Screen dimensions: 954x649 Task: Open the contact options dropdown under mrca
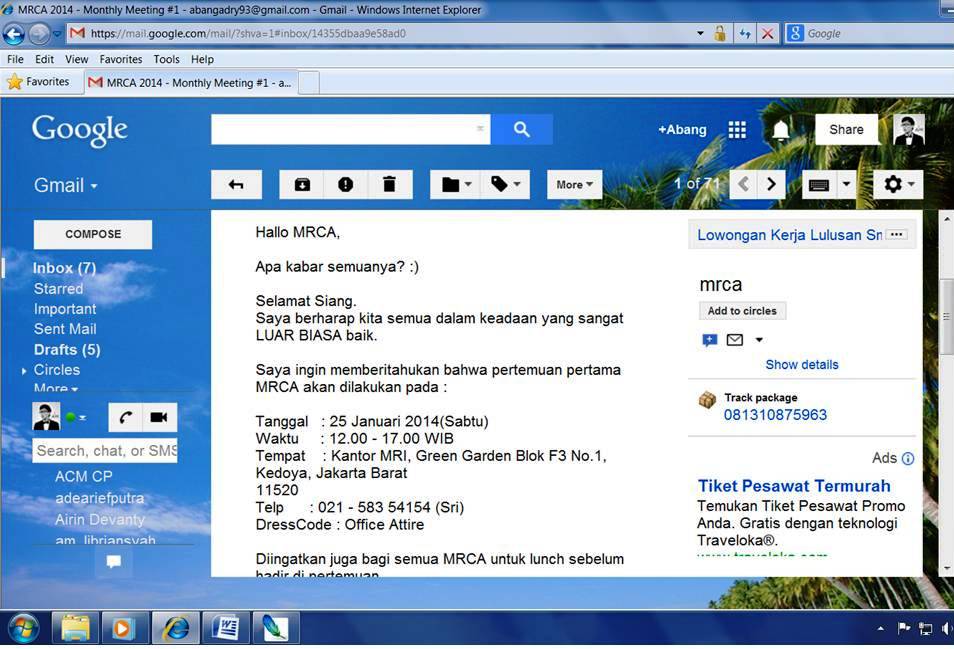(x=759, y=340)
